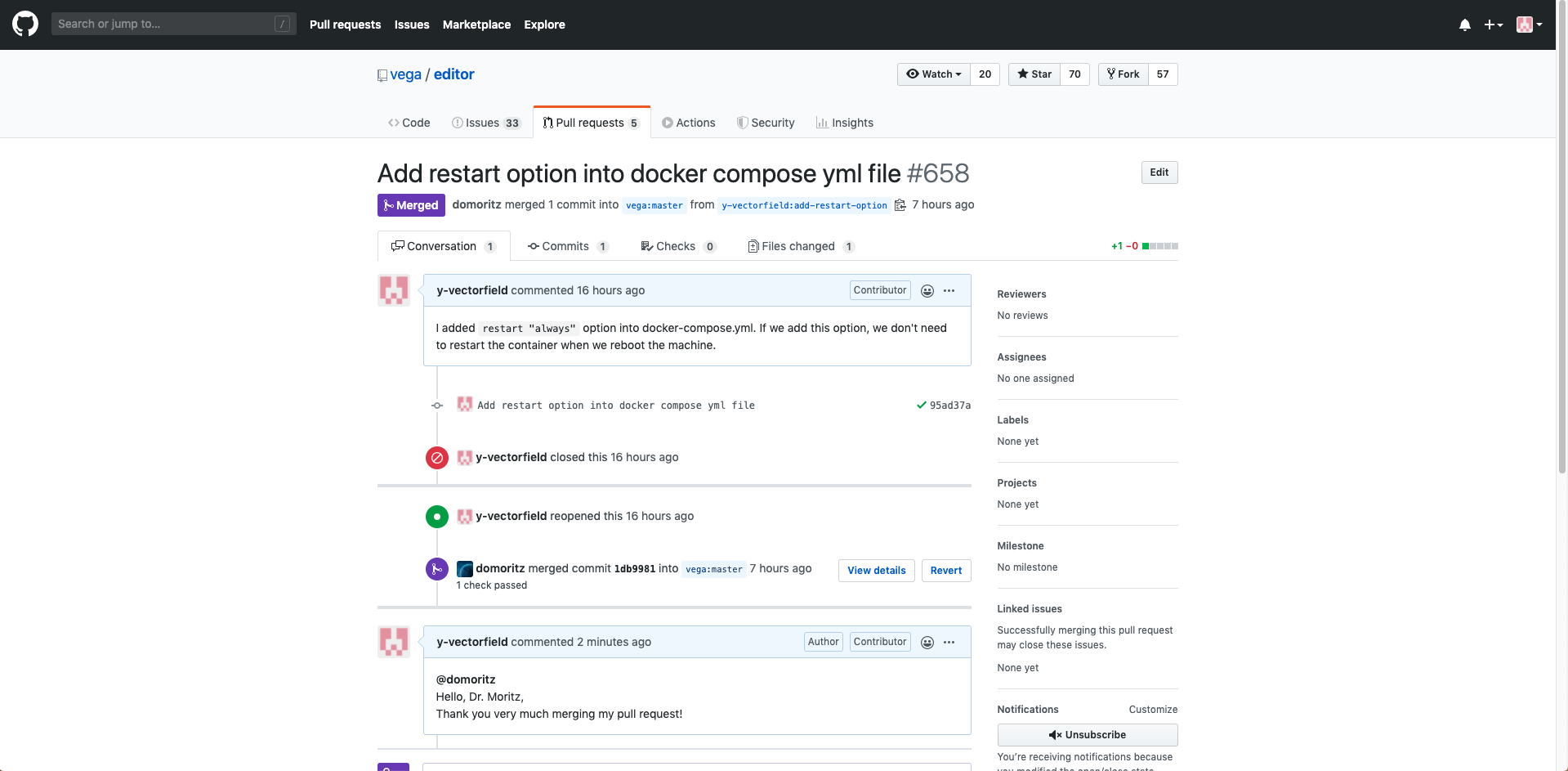Click the GitHub Octocat home logo
The width and height of the screenshot is (1568, 771).
click(25, 24)
